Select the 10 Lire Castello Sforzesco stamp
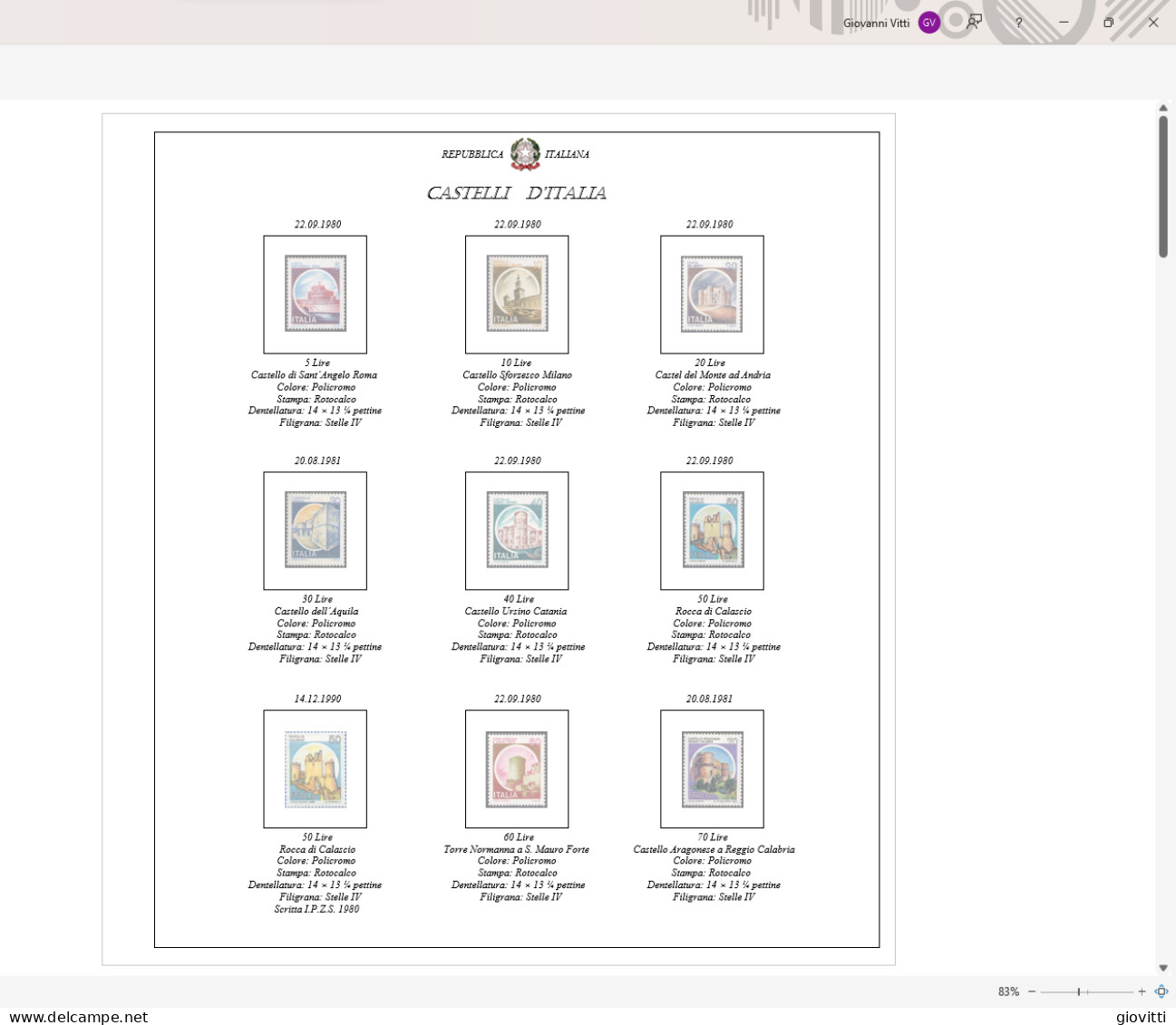This screenshot has width=1176, height=1025. pos(517,294)
